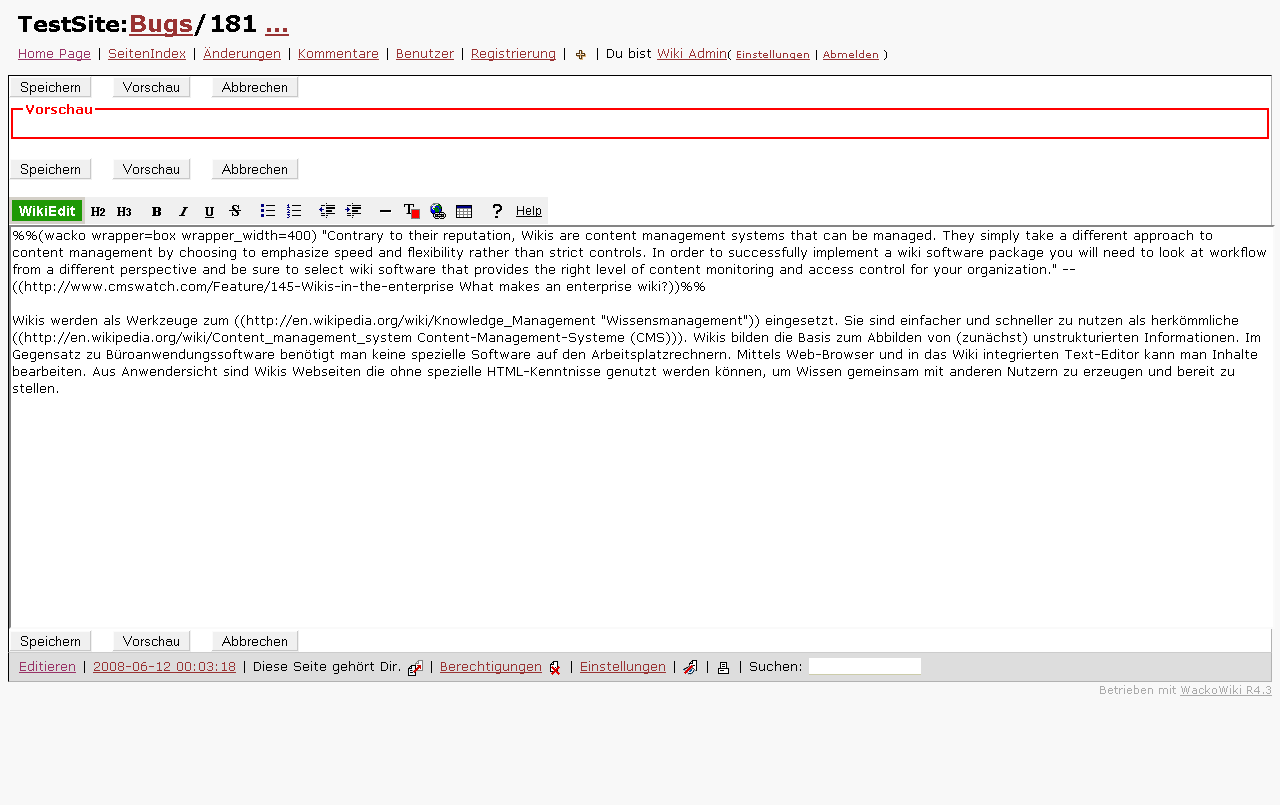Insert a table via toolbar icon
This screenshot has height=805, width=1280.
(464, 211)
